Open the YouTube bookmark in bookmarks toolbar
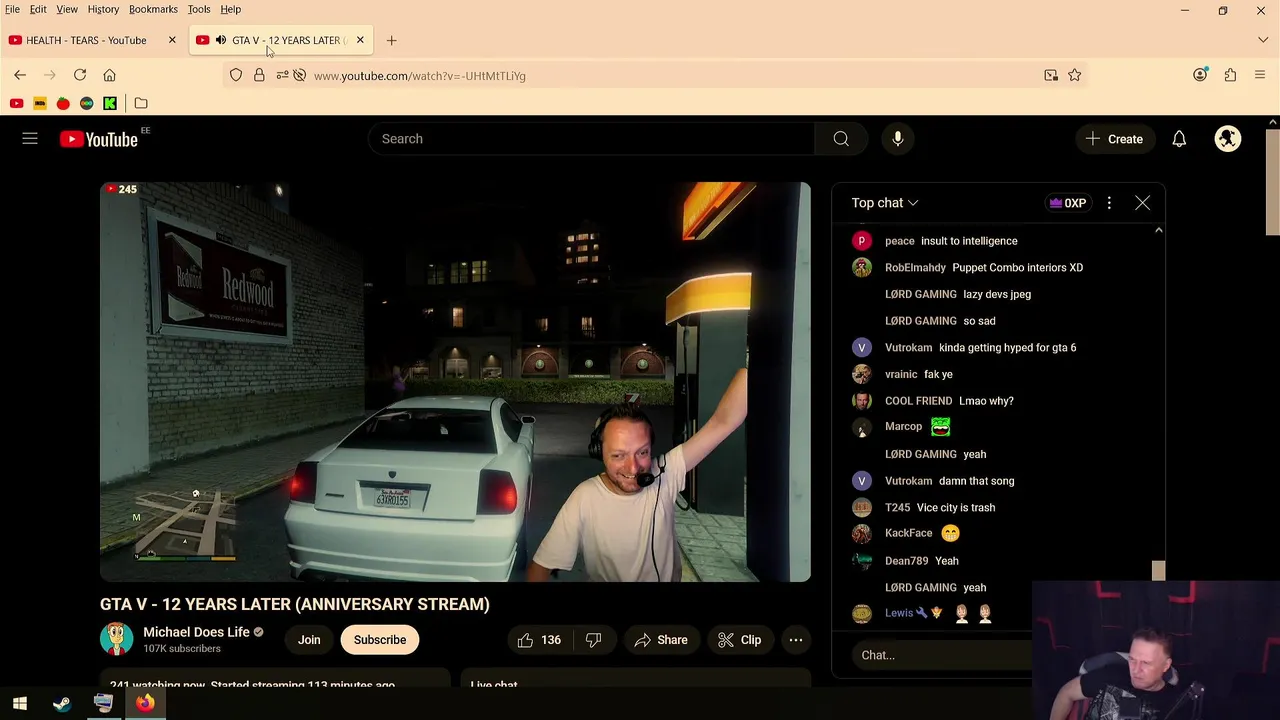 [x=16, y=103]
